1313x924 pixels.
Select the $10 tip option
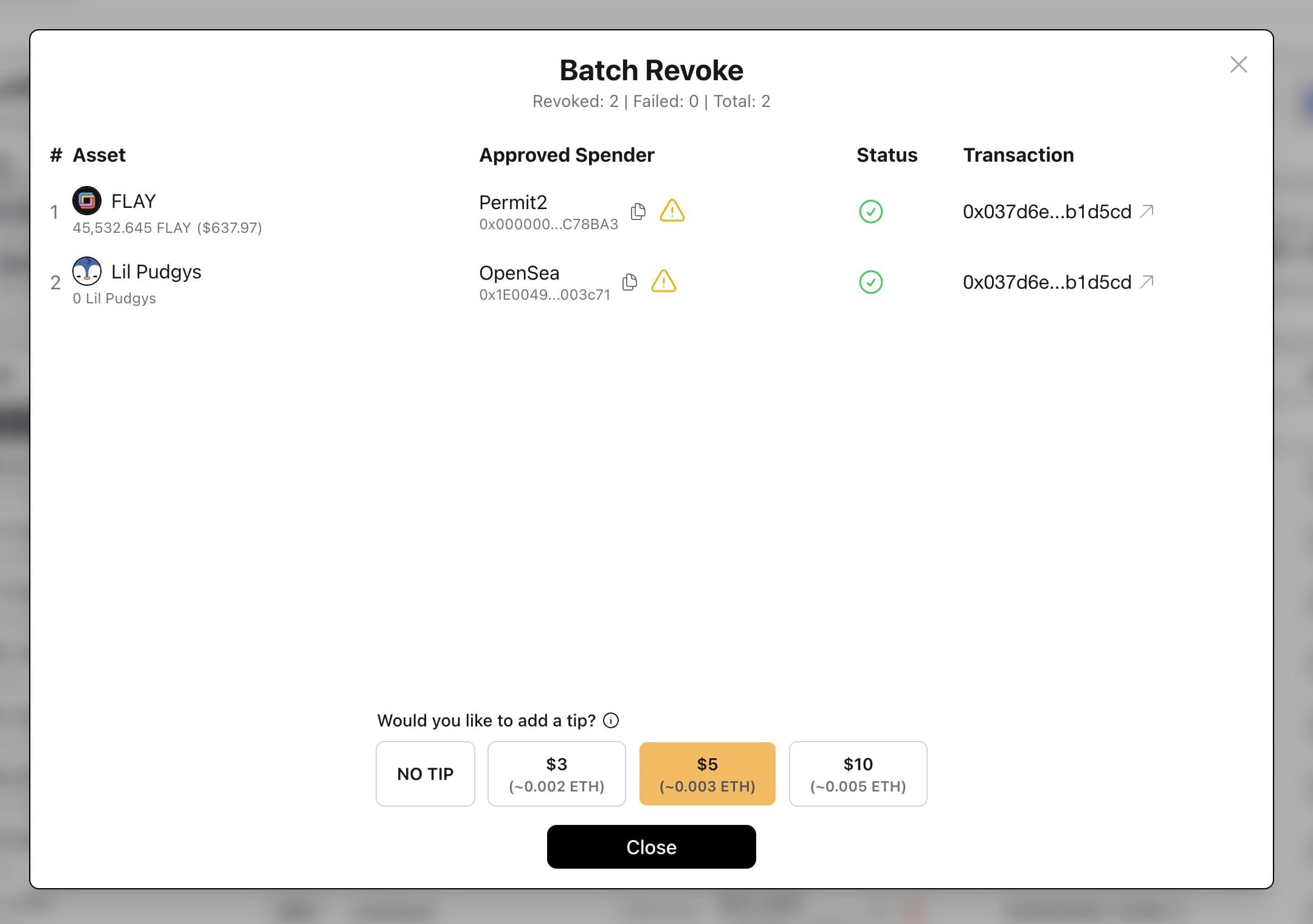click(x=858, y=773)
